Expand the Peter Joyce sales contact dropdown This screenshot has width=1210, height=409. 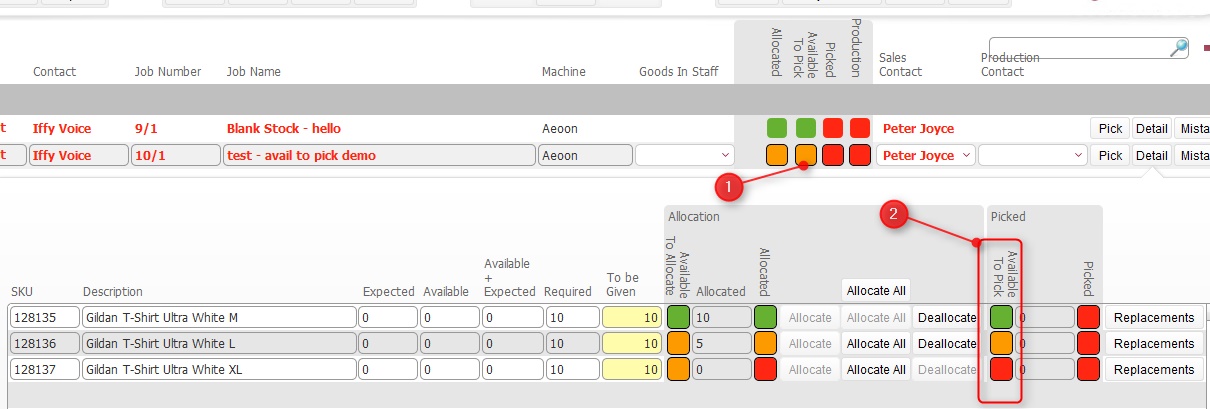click(925, 155)
